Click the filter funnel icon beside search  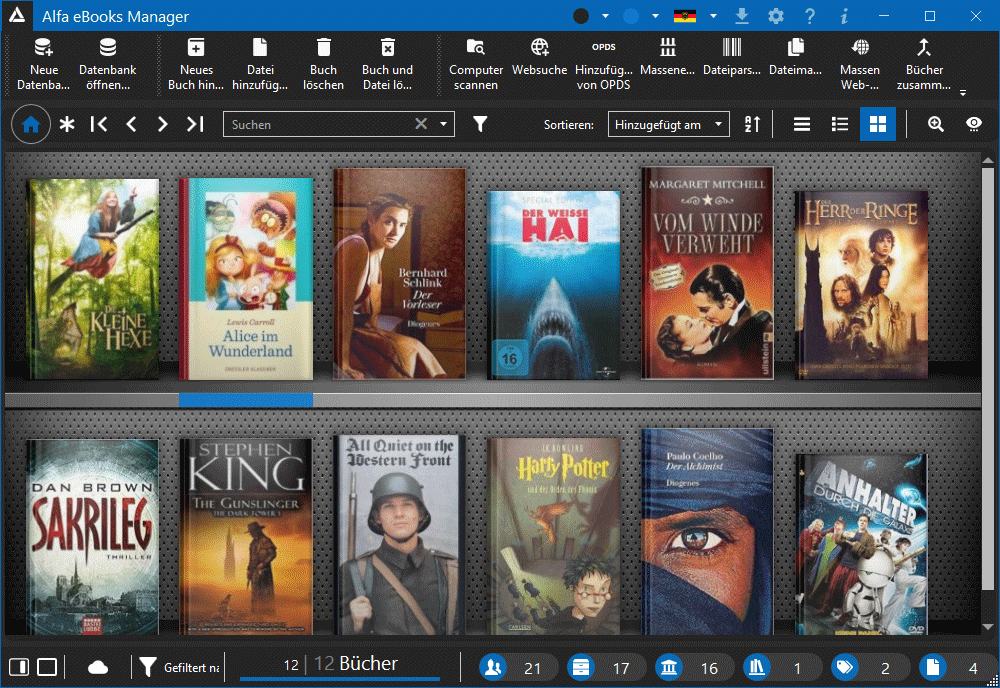click(x=480, y=125)
